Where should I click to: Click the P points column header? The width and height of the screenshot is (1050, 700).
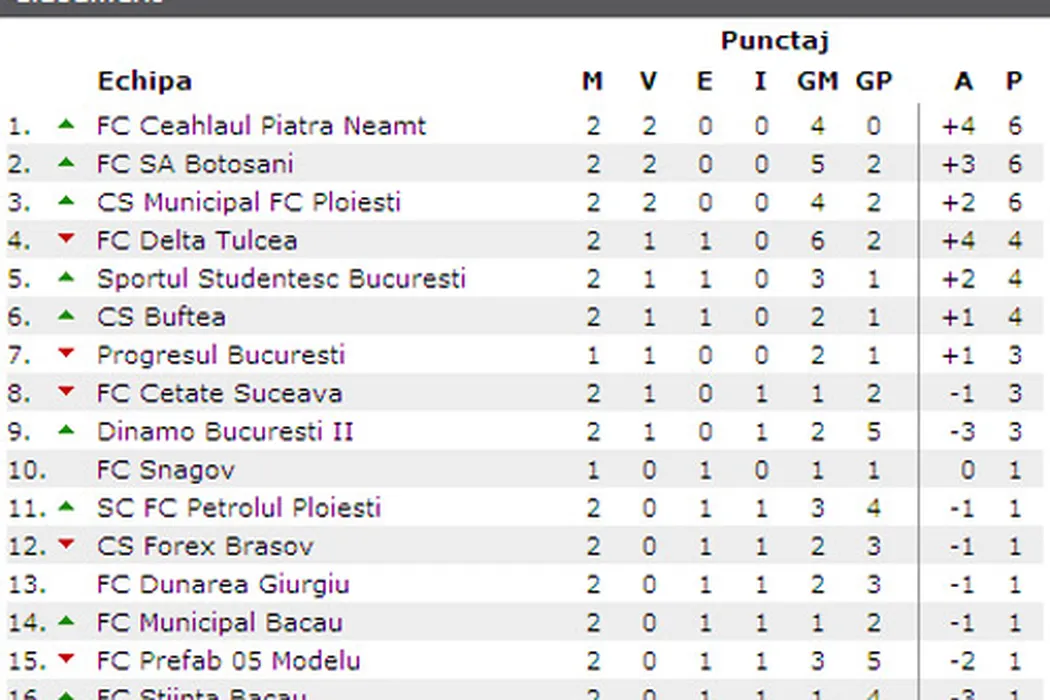(x=1014, y=81)
